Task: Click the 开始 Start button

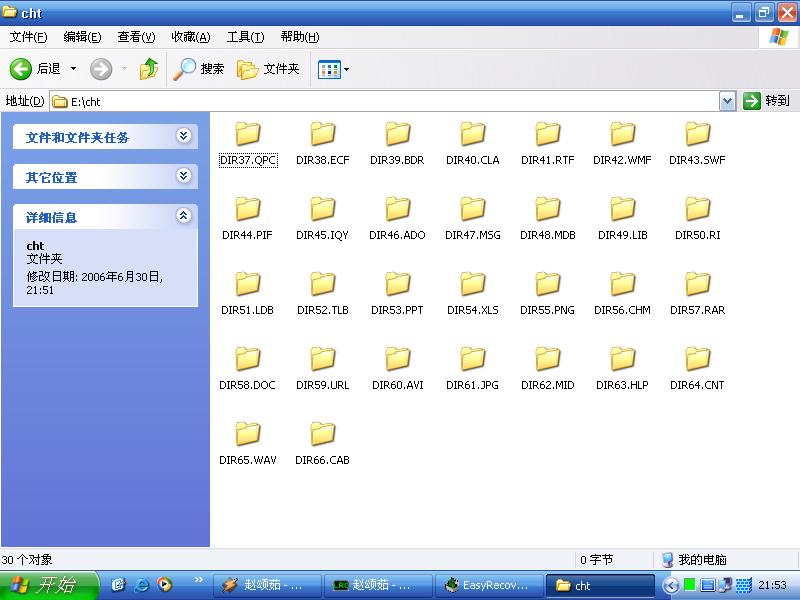Action: (x=45, y=586)
